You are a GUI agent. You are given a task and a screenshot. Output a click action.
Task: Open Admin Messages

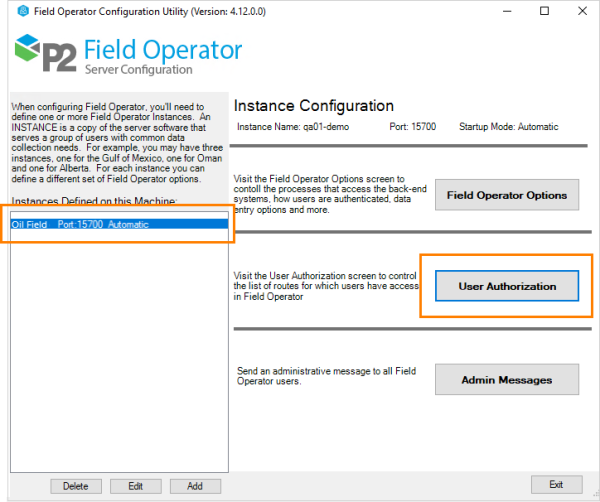click(x=507, y=380)
